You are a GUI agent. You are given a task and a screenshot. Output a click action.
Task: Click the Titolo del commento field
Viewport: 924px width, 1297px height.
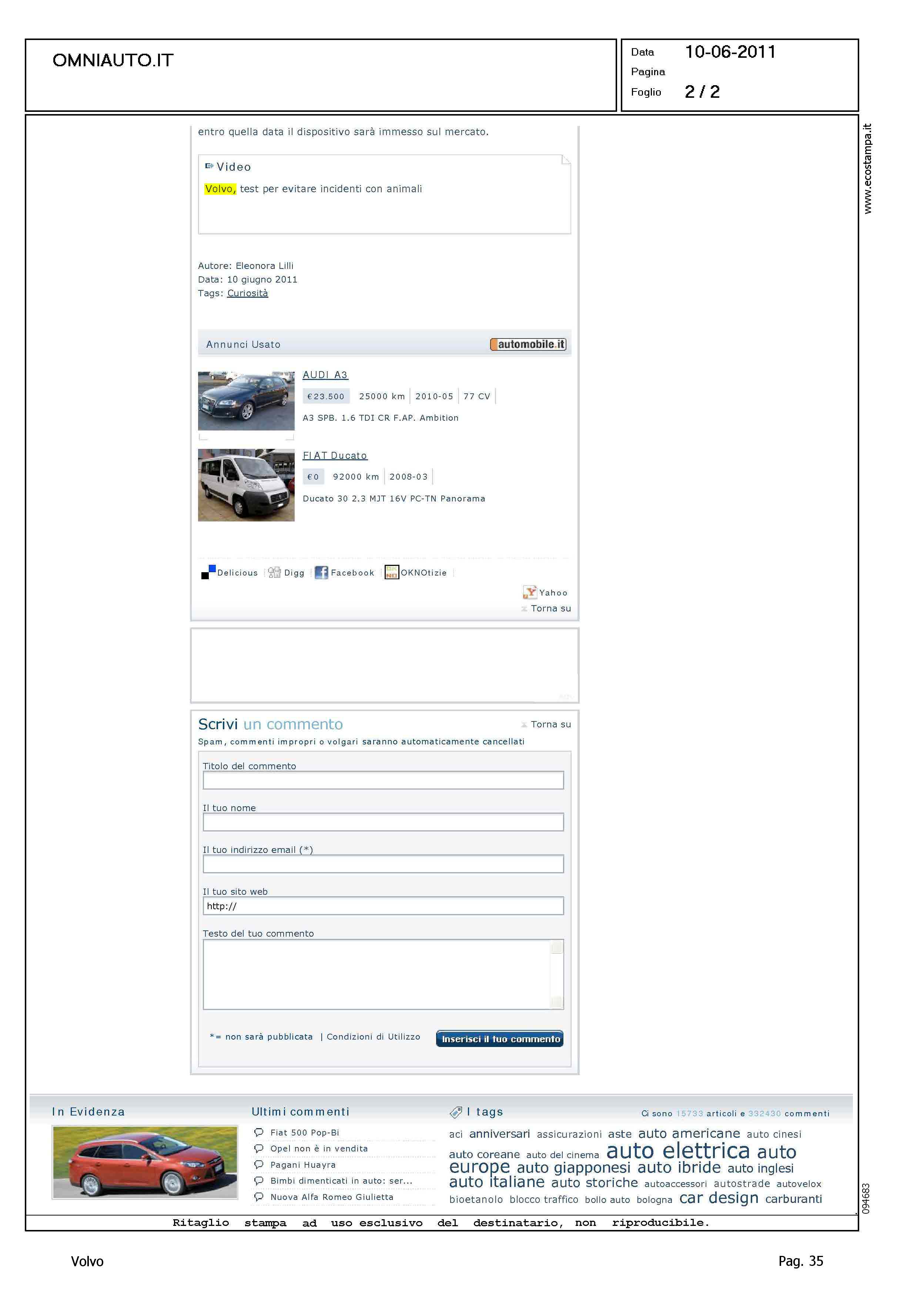point(383,780)
